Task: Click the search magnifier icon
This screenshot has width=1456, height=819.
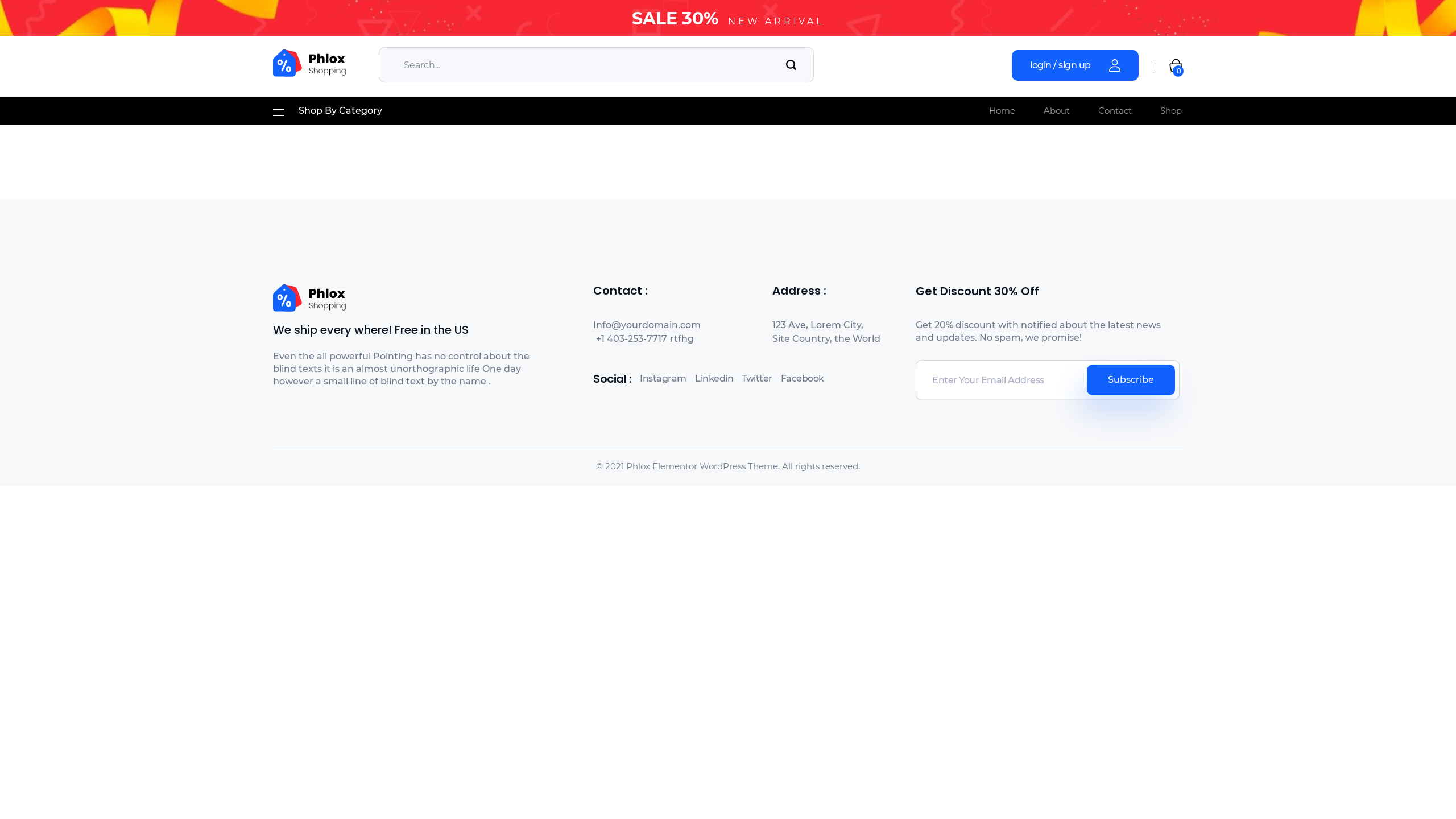Action: 791,65
